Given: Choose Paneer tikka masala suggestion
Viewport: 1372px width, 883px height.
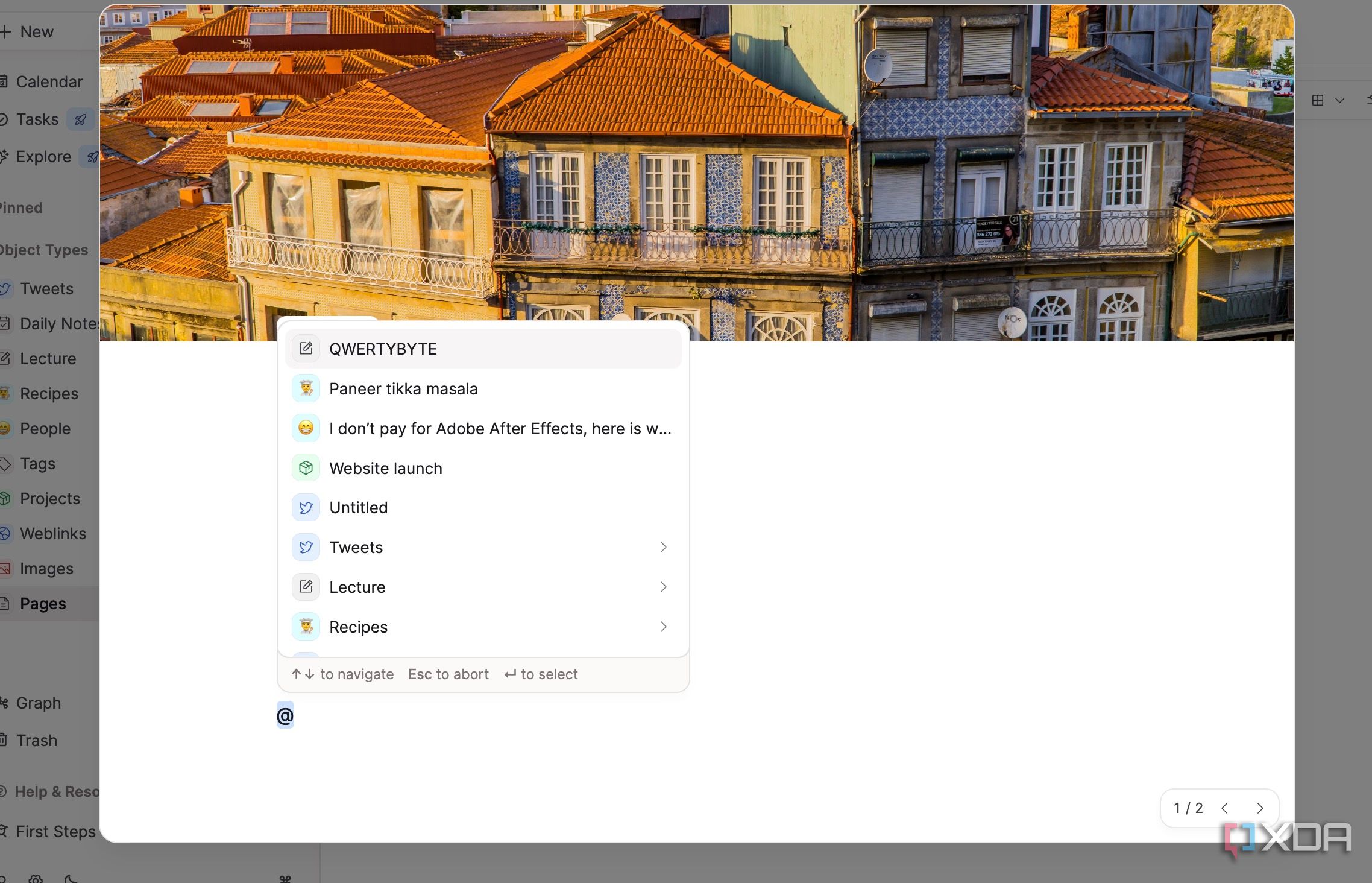Looking at the screenshot, I should click(483, 388).
